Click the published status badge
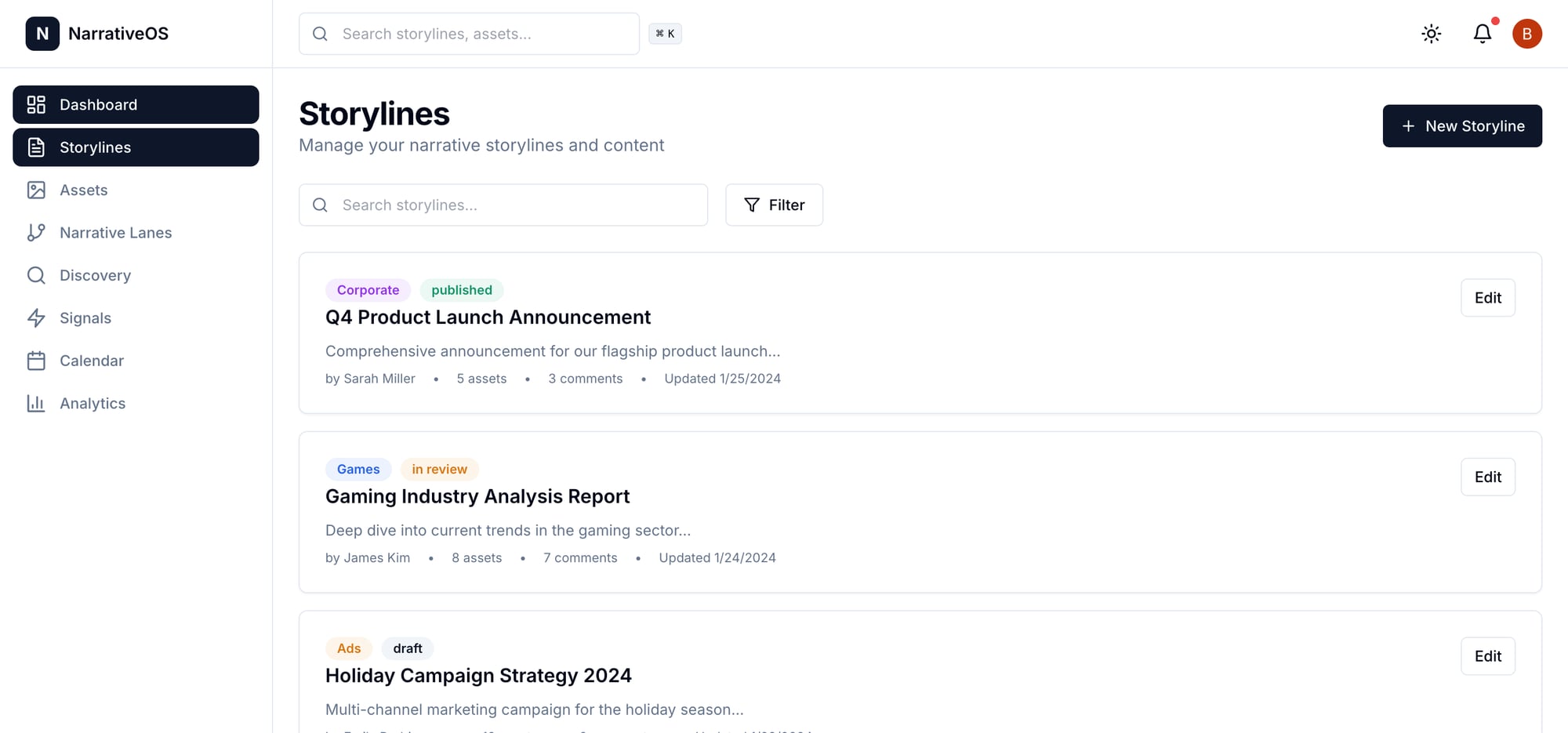Viewport: 1568px width, 733px height. [x=462, y=290]
